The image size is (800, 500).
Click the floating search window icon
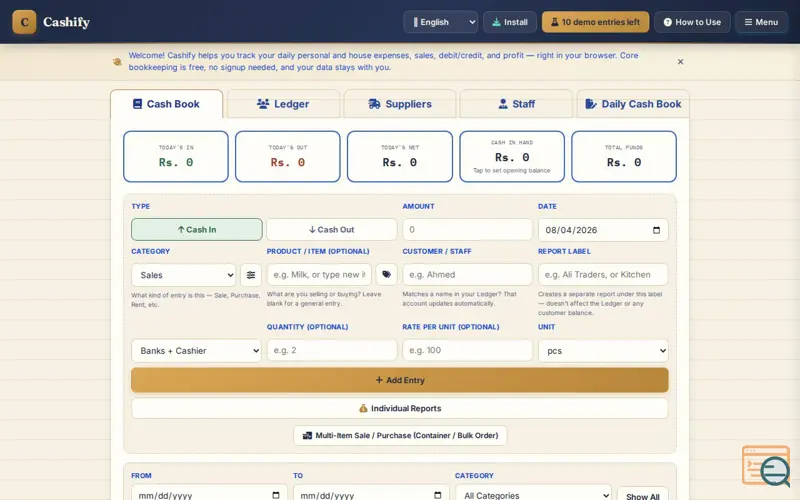pyautogui.click(x=767, y=466)
